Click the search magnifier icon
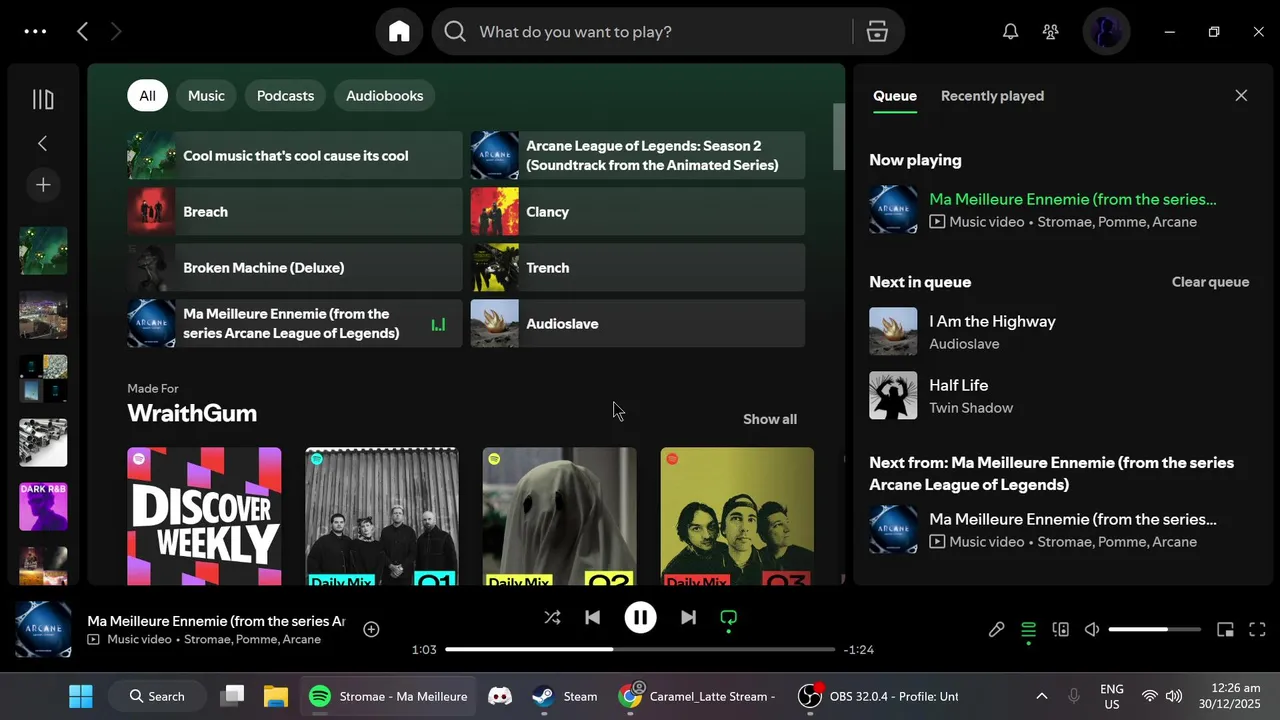Screen dimensions: 1280x720 pyautogui.click(x=455, y=32)
